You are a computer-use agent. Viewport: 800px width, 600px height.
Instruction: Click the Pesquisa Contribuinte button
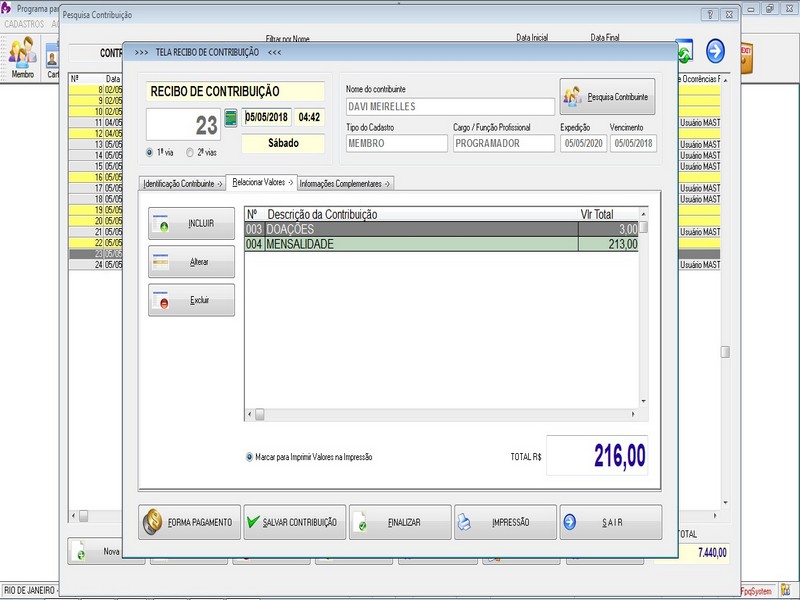607,96
